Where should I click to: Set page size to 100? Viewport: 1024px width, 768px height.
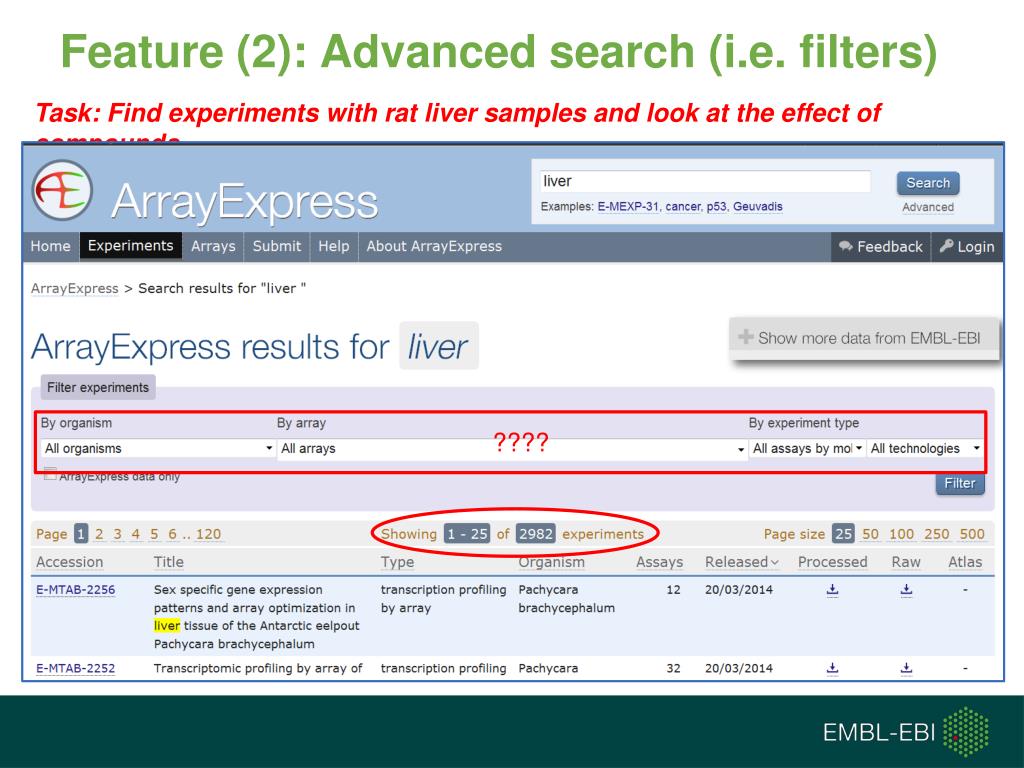click(x=901, y=534)
